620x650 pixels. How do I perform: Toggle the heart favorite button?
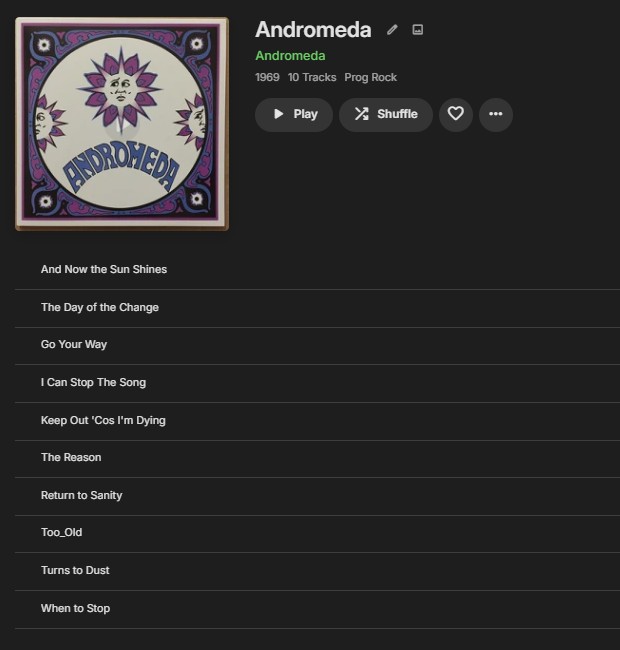456,114
